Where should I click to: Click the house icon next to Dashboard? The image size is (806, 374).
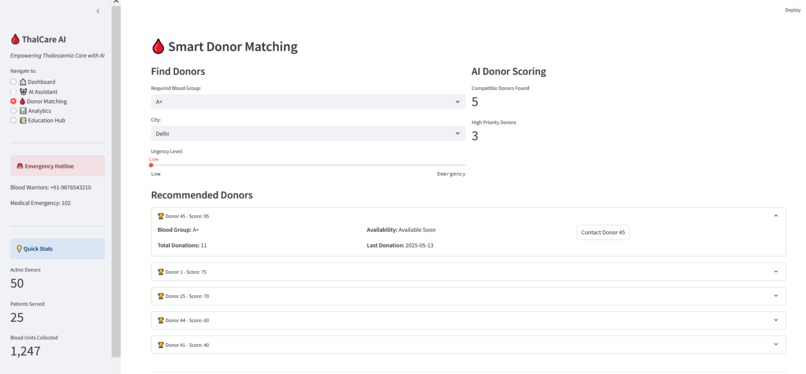23,82
